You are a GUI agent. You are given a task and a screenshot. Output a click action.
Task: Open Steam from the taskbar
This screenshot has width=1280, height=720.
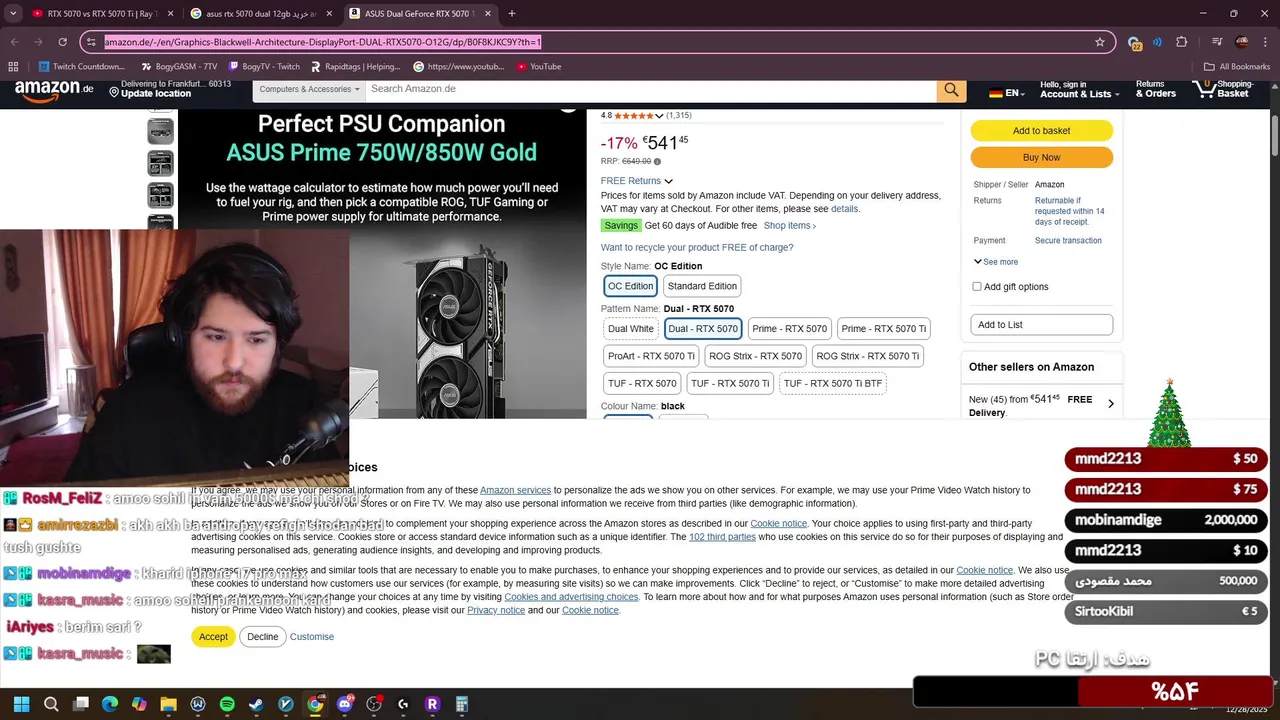256,704
